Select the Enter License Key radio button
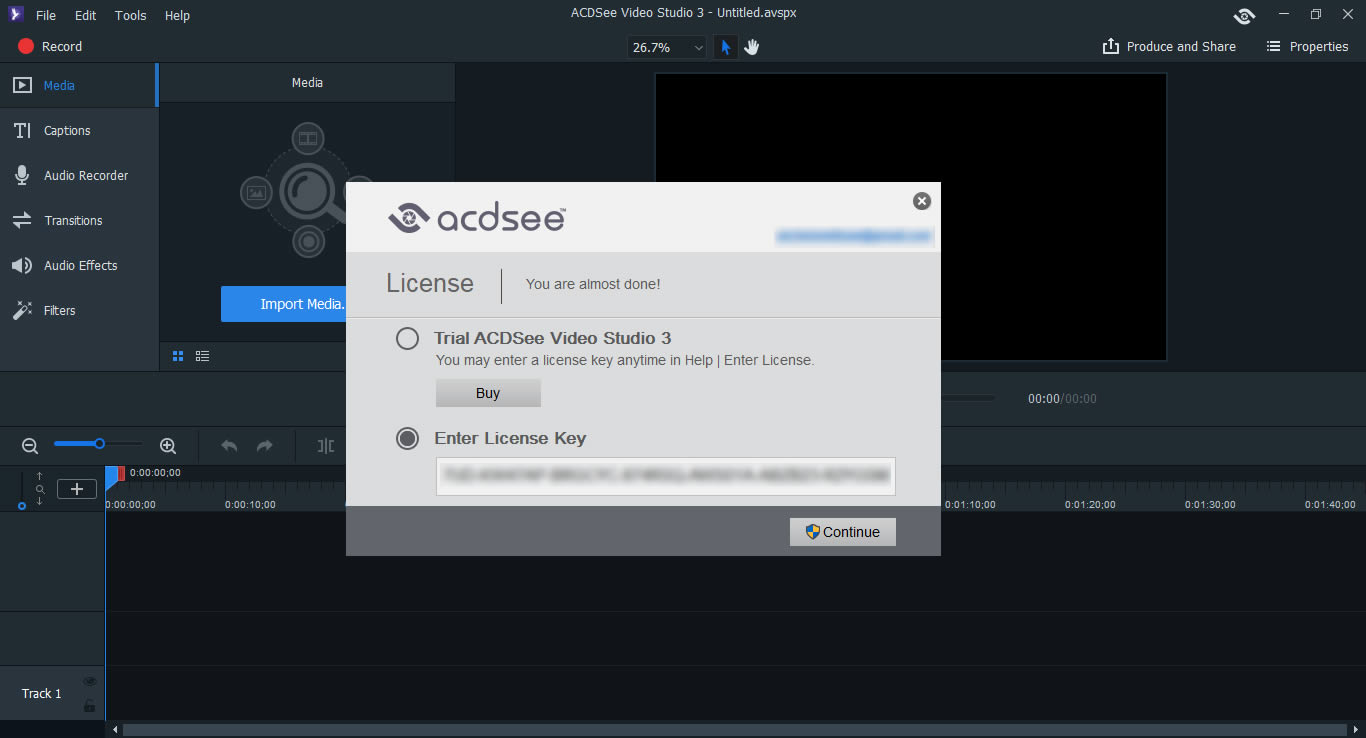 (407, 439)
